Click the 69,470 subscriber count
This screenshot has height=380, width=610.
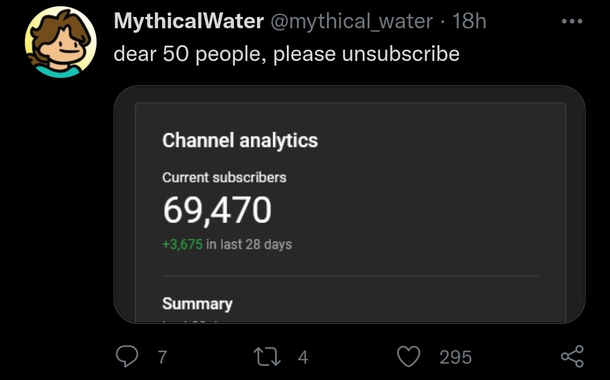(217, 210)
